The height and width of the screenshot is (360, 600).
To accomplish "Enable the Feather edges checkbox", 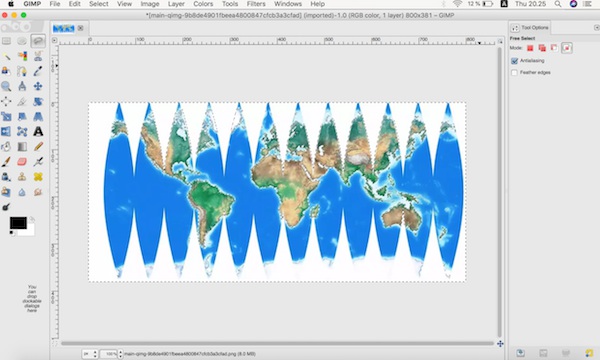I will (514, 72).
